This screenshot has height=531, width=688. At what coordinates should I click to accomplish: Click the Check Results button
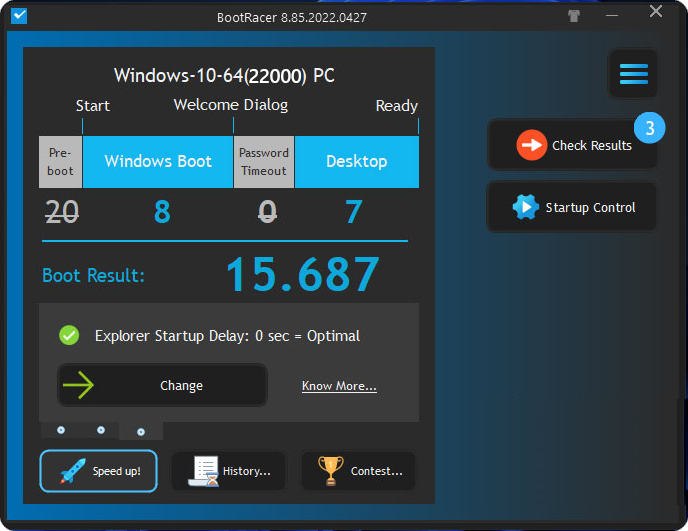click(x=572, y=145)
